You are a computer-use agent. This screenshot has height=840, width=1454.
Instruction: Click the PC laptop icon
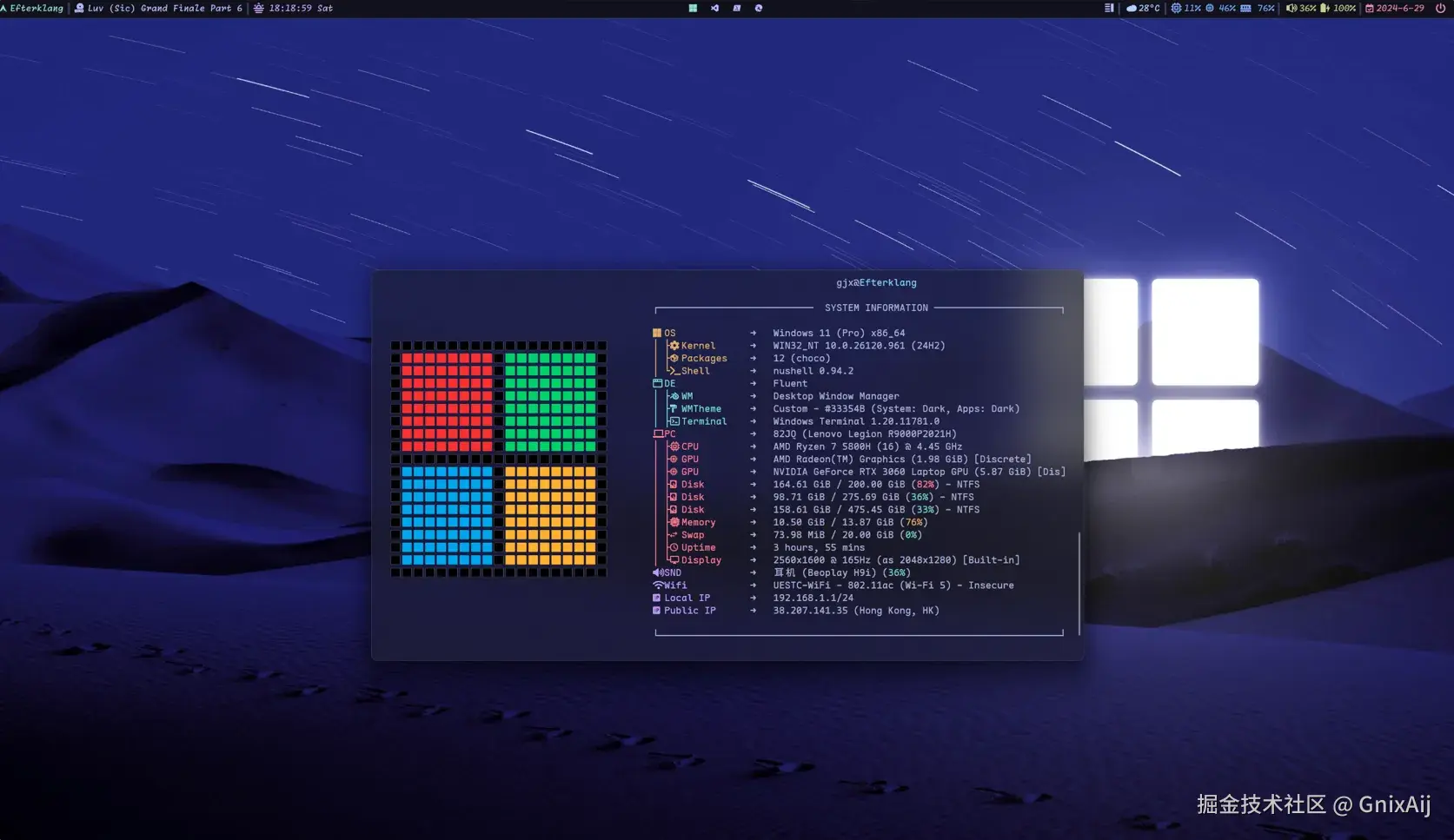pos(658,433)
